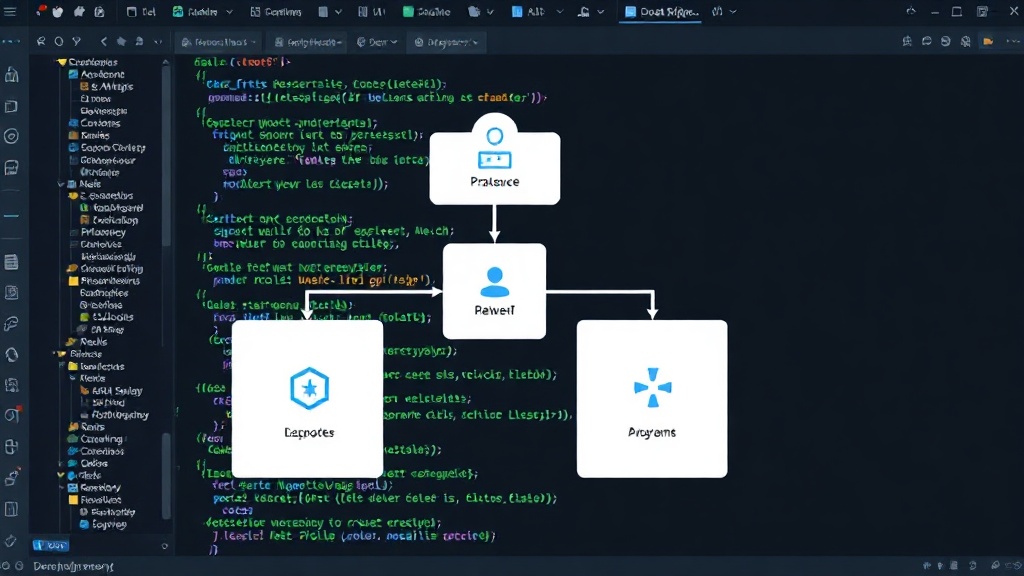
Task: Click the activity bar icon with the red badge
Action: (12, 415)
